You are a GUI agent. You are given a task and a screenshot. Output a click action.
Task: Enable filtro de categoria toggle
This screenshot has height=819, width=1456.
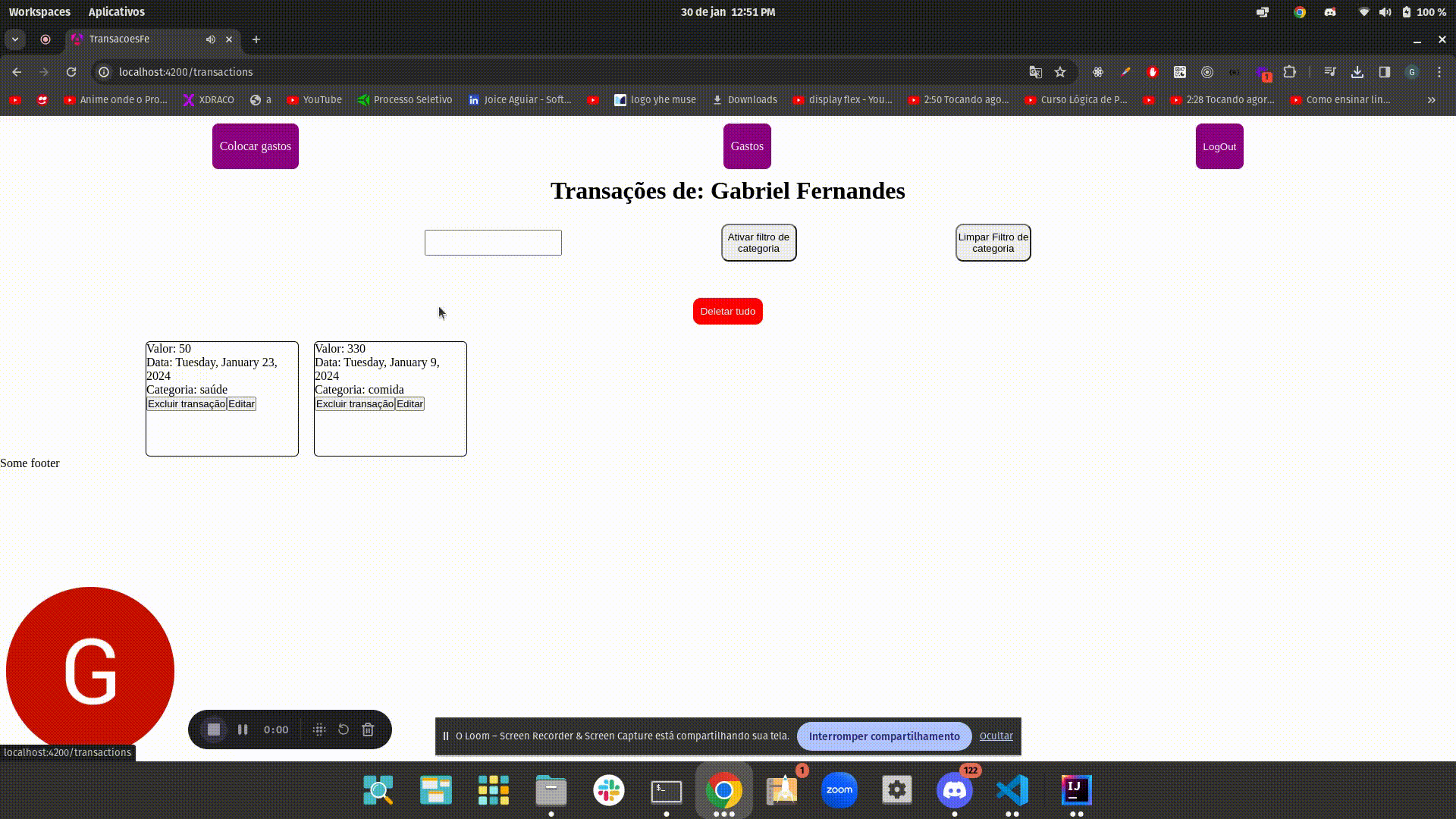758,243
